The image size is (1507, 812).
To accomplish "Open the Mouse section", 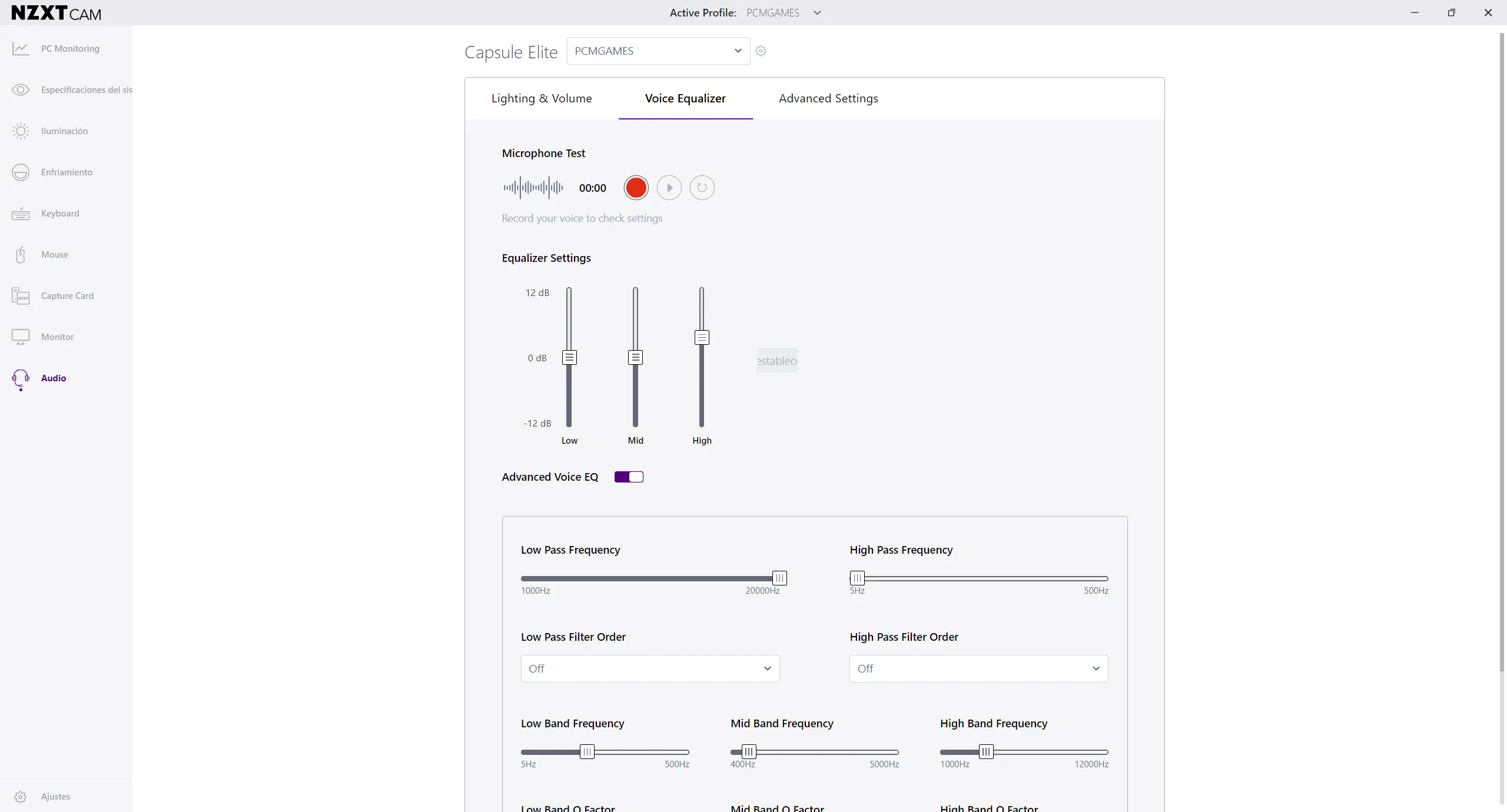I will pyautogui.click(x=55, y=255).
